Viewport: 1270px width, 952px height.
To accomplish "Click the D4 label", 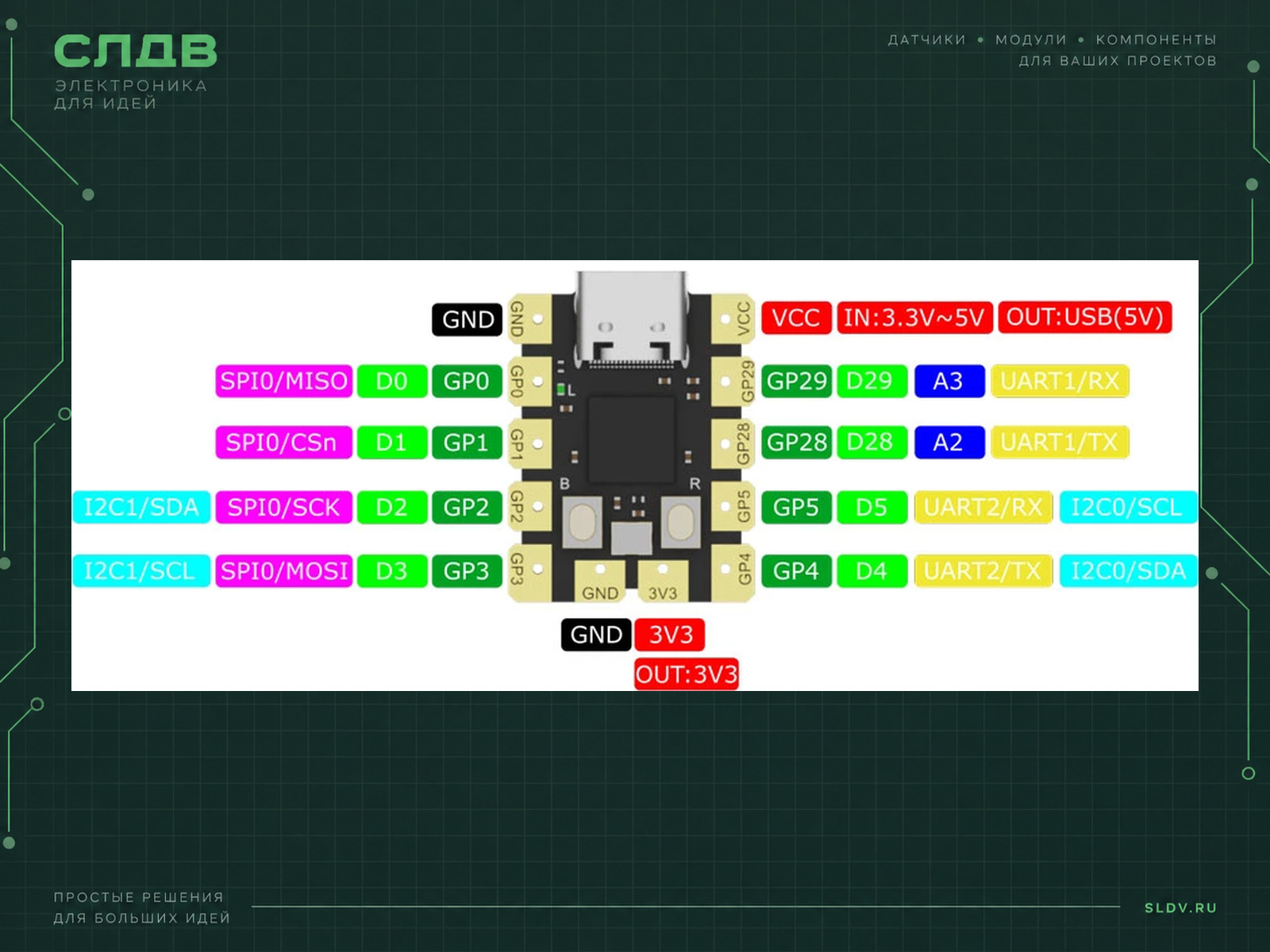I will [871, 570].
